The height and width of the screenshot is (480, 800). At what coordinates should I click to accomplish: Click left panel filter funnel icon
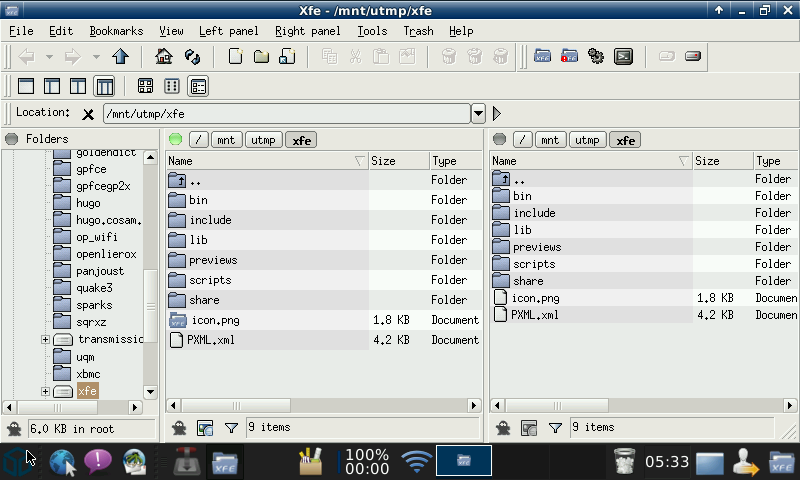pos(231,427)
